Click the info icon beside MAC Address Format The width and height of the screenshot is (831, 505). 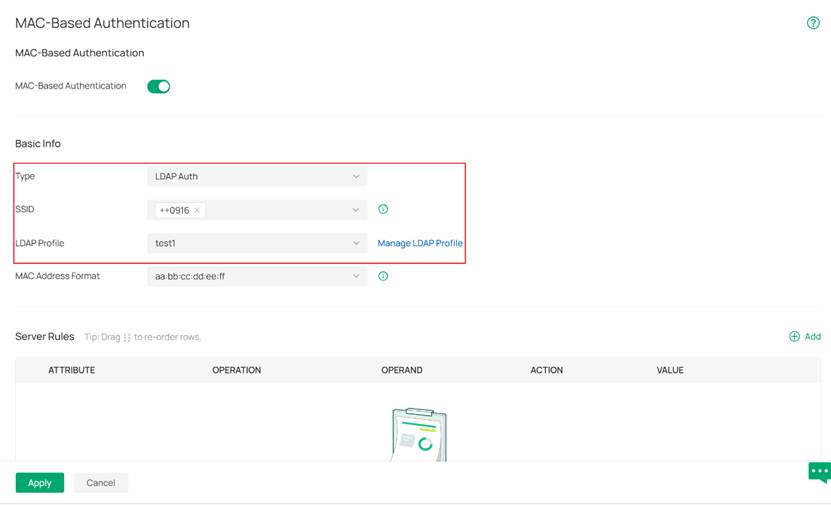tap(383, 276)
